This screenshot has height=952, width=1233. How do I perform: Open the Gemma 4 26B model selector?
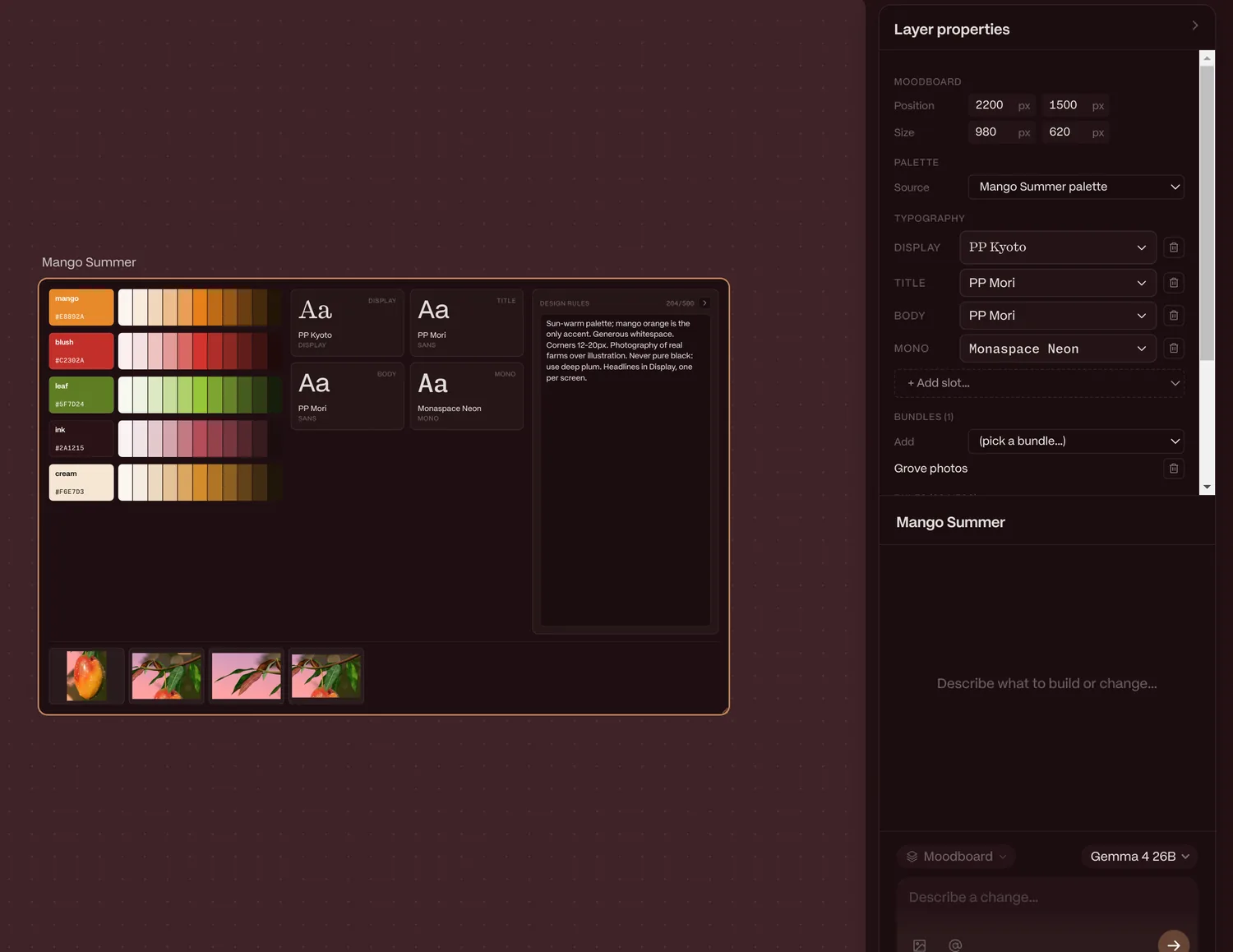point(1139,857)
